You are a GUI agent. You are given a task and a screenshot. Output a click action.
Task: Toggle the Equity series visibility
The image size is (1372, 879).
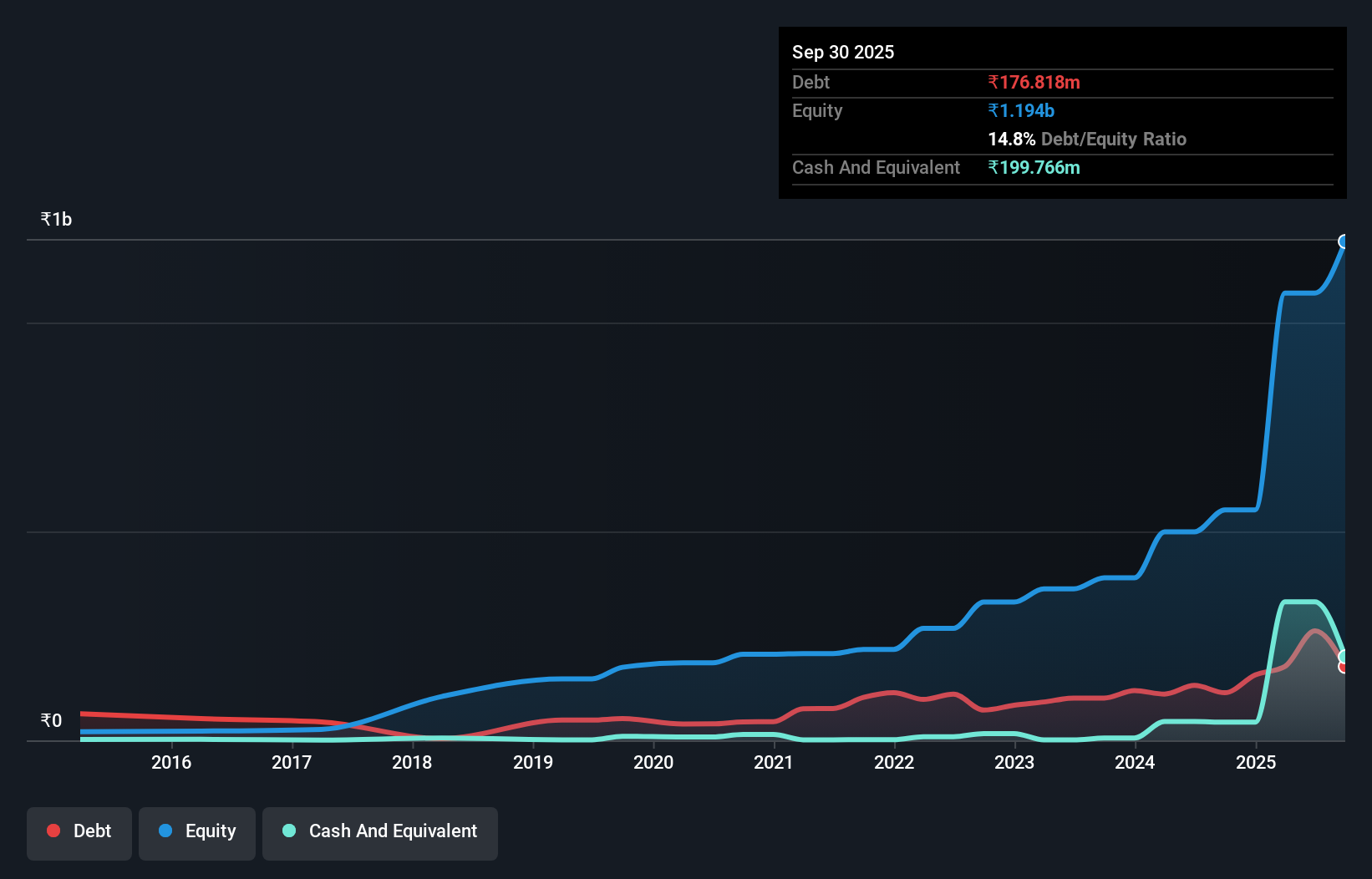pyautogui.click(x=197, y=831)
